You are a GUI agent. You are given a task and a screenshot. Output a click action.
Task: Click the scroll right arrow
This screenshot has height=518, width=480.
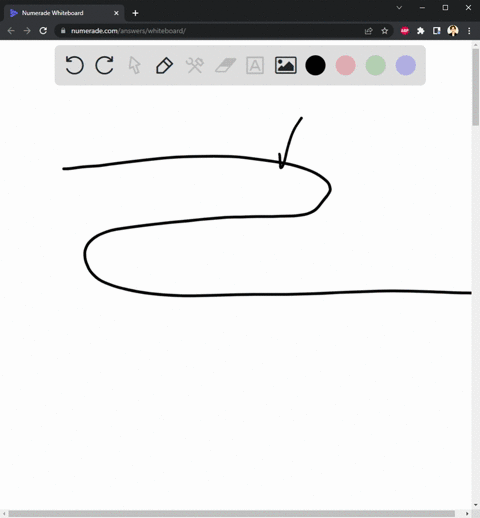467,513
